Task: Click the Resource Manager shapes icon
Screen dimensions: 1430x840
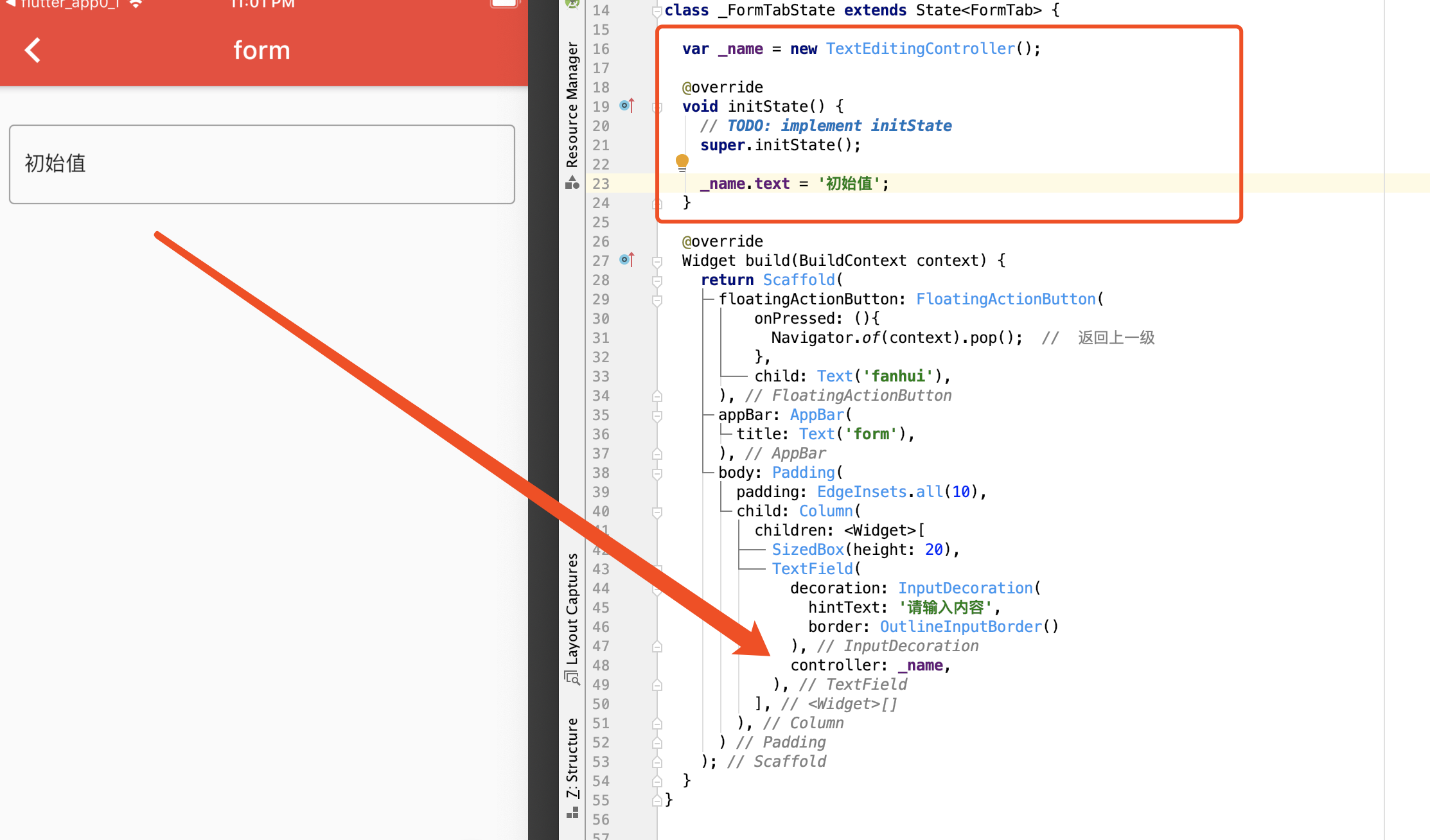Action: point(572,183)
